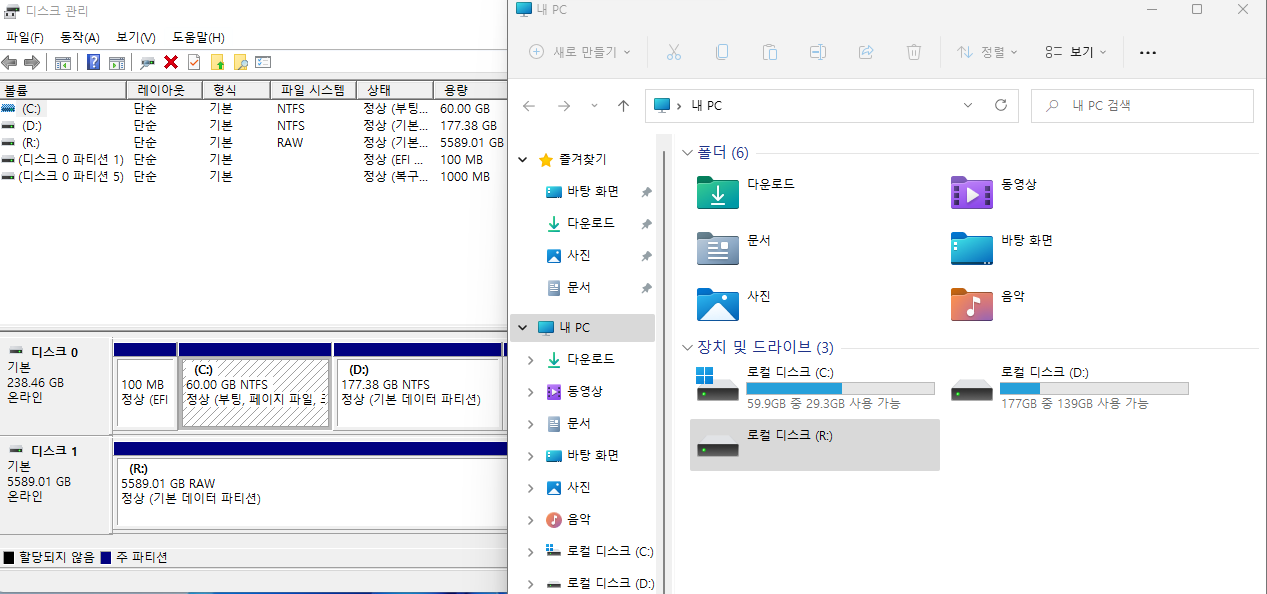Open the 보기(V) menu in Disk Management
1267x594 pixels.
(x=136, y=37)
